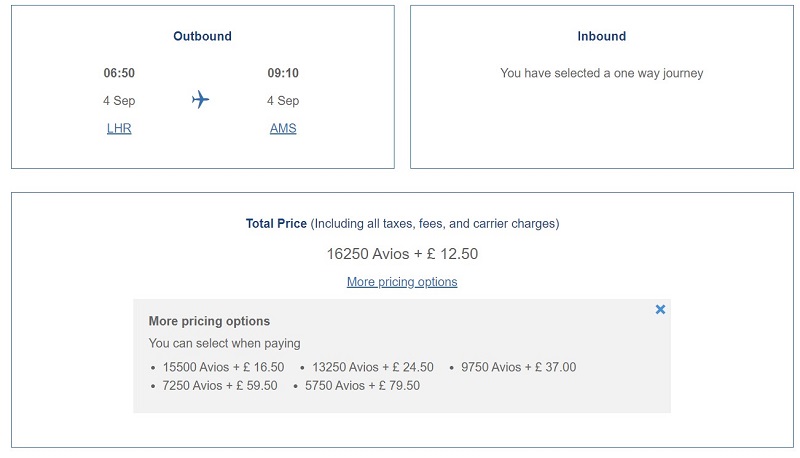The height and width of the screenshot is (458, 800).
Task: Click the Inbound section heading
Action: pos(602,36)
